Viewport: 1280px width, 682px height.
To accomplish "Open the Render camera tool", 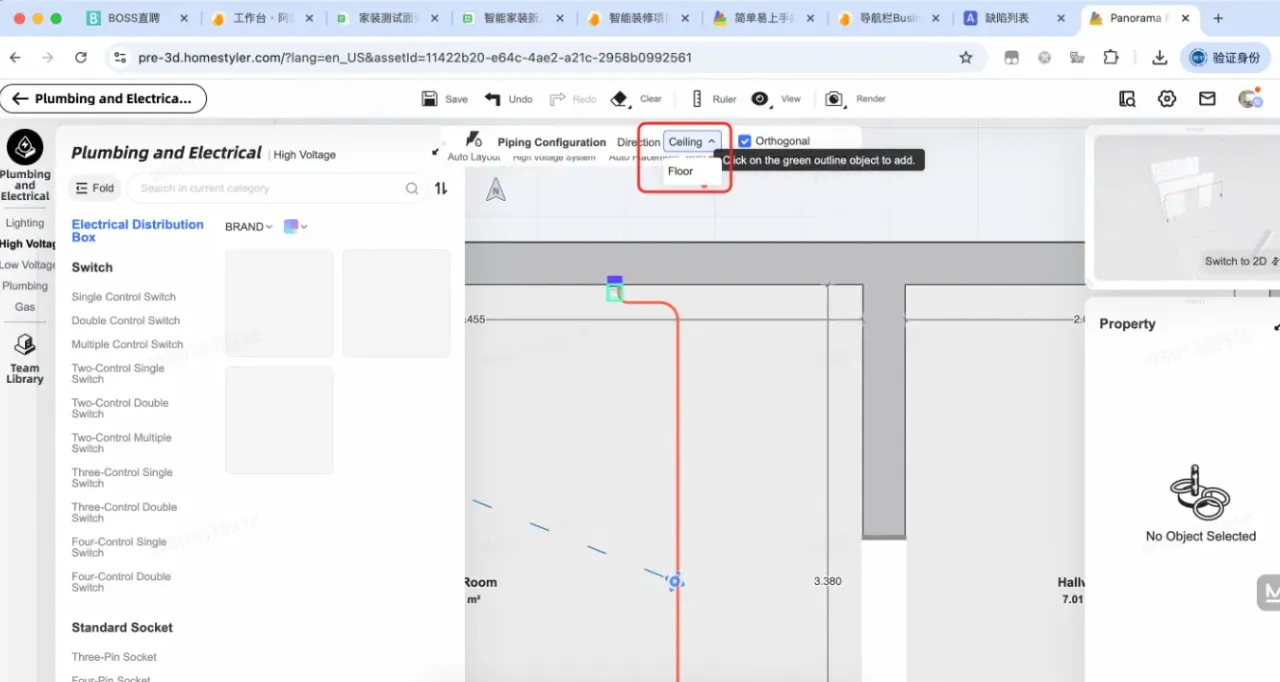I will point(834,99).
